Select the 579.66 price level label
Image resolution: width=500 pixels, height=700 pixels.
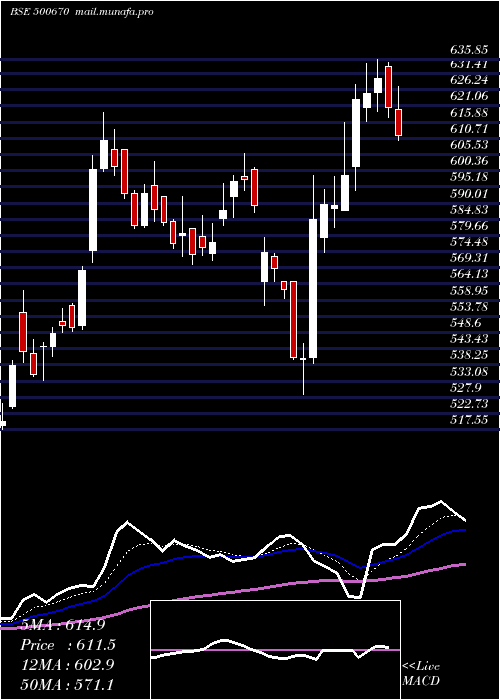point(468,225)
